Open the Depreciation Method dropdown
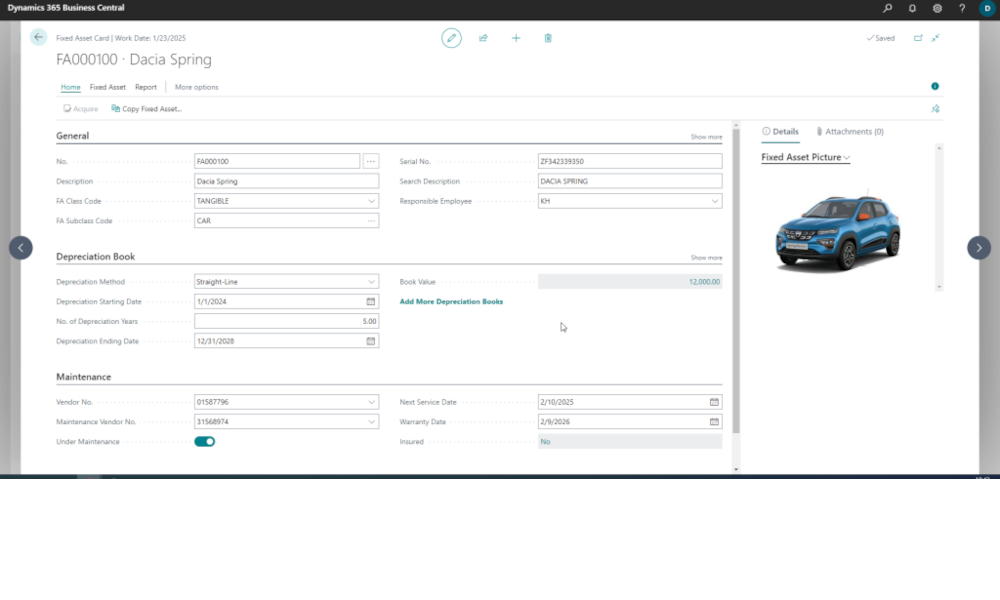Viewport: 1000px width, 600px height. pos(371,282)
